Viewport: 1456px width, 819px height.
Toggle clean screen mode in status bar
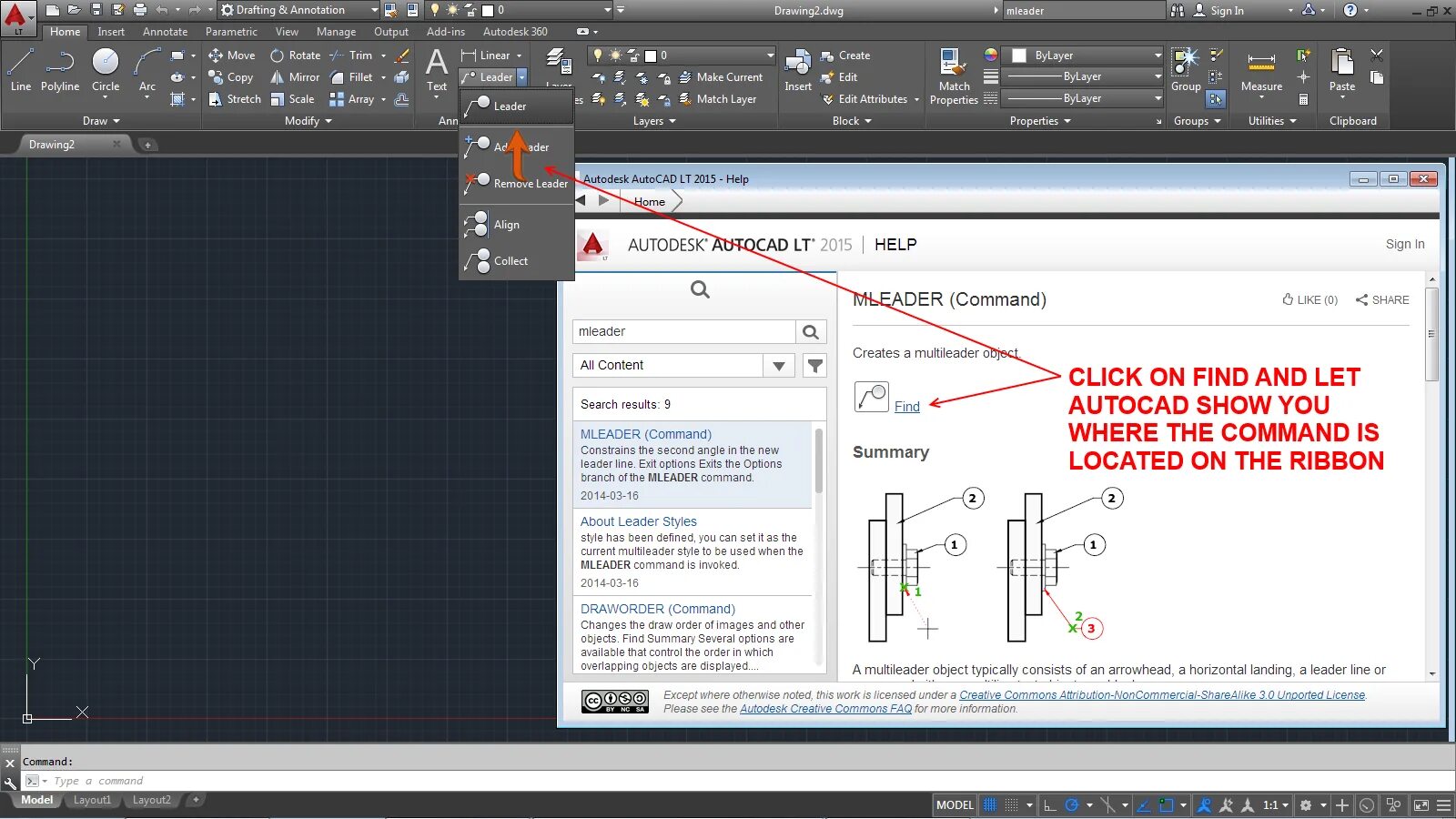tap(1421, 805)
